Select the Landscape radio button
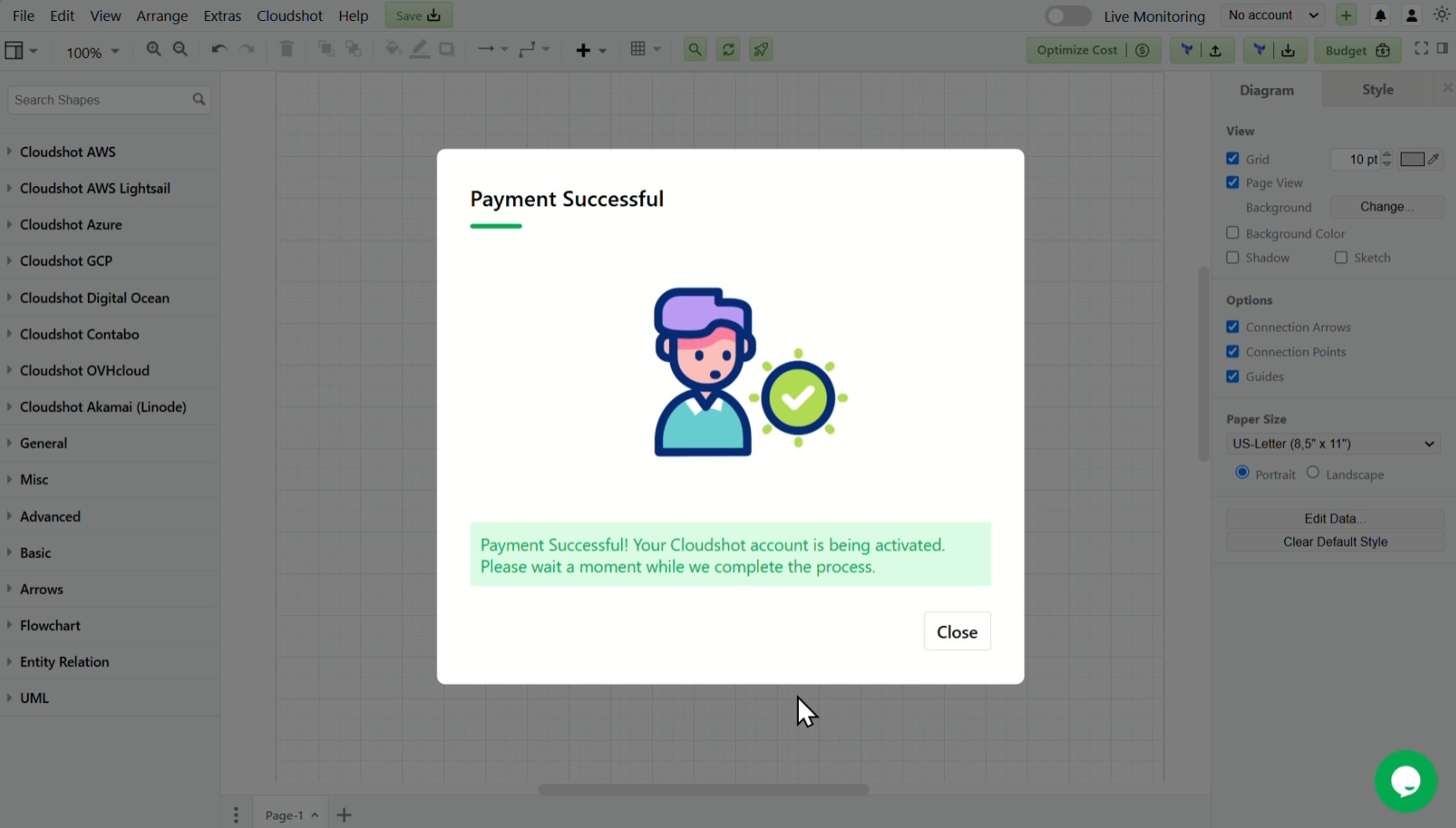 (1313, 473)
